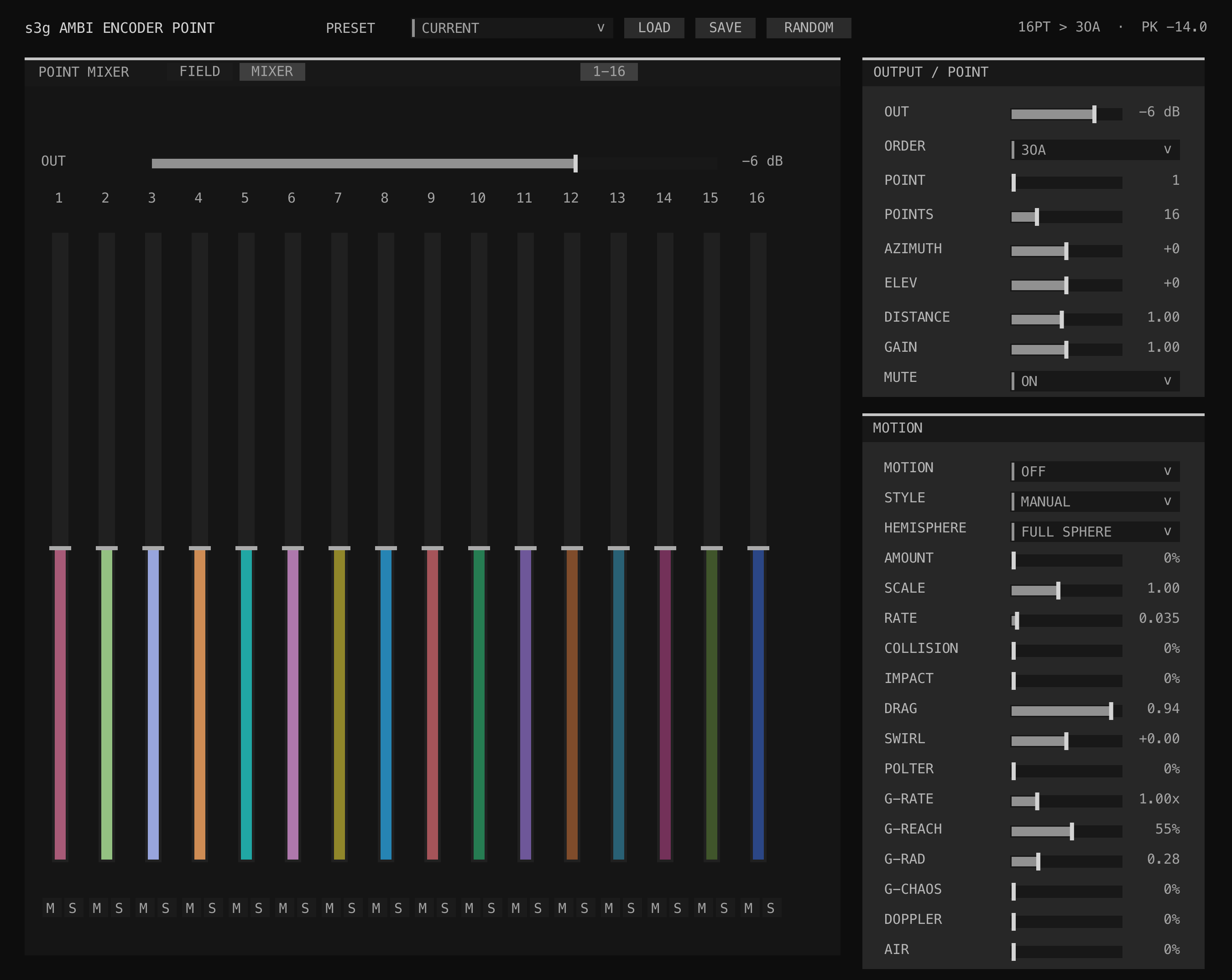1232x980 pixels.
Task: Adjust OUT slider in Output/Point panel
Action: click(1066, 114)
